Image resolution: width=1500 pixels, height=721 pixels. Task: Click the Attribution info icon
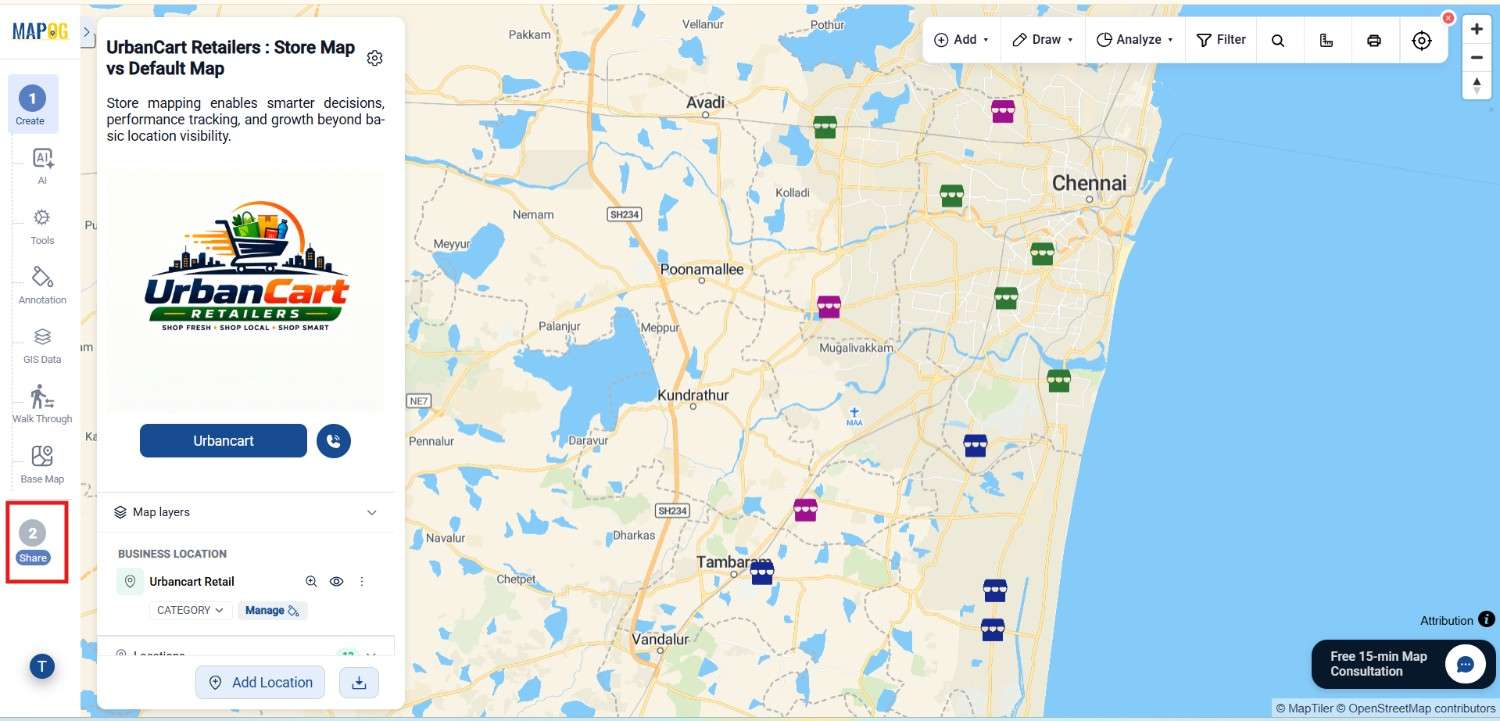1486,620
